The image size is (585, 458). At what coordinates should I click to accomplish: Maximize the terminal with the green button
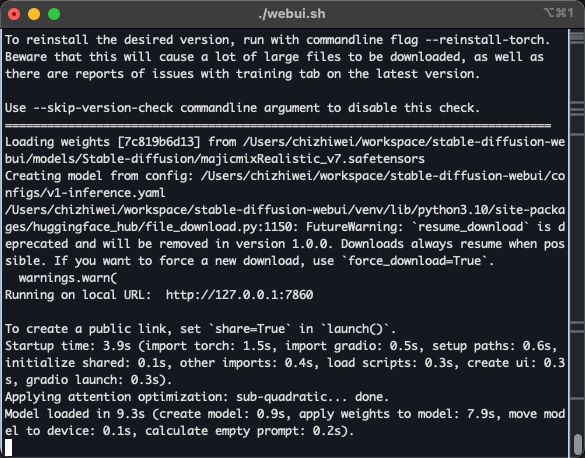(x=54, y=14)
